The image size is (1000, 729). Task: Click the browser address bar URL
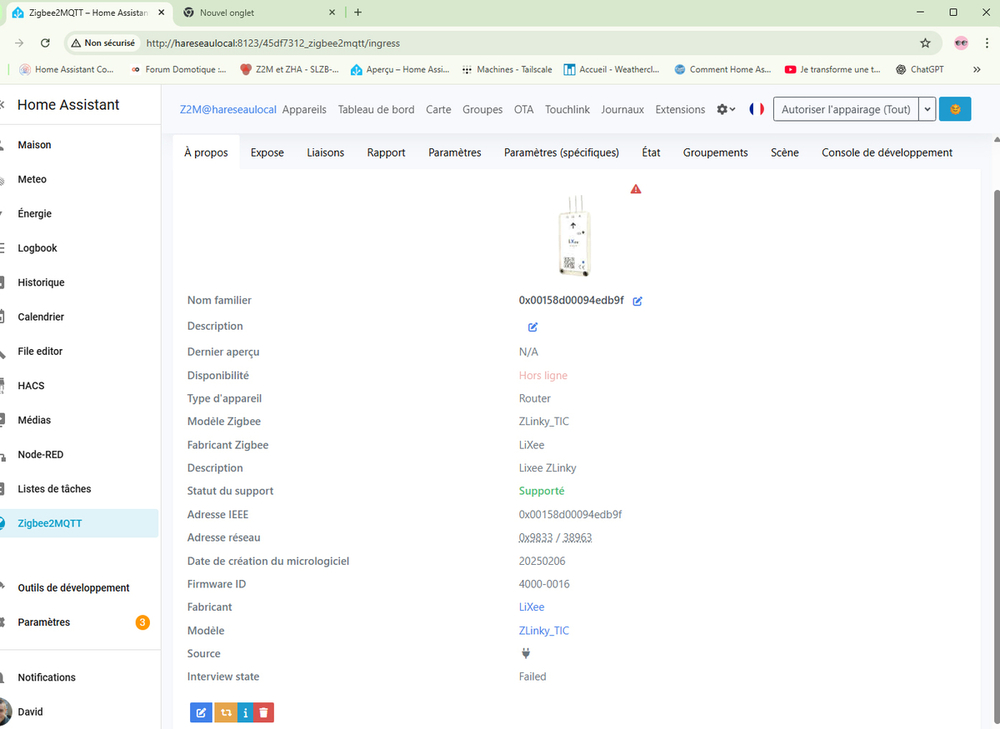tap(273, 43)
